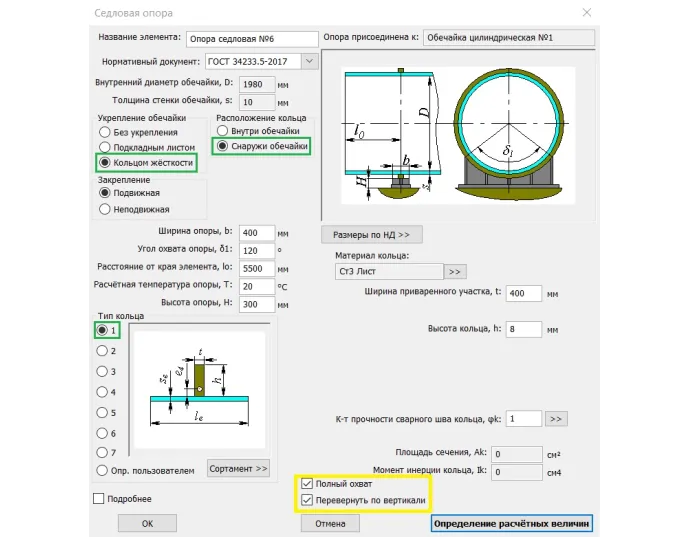Select ring type 3 radio button
This screenshot has width=688, height=537.
pos(101,371)
